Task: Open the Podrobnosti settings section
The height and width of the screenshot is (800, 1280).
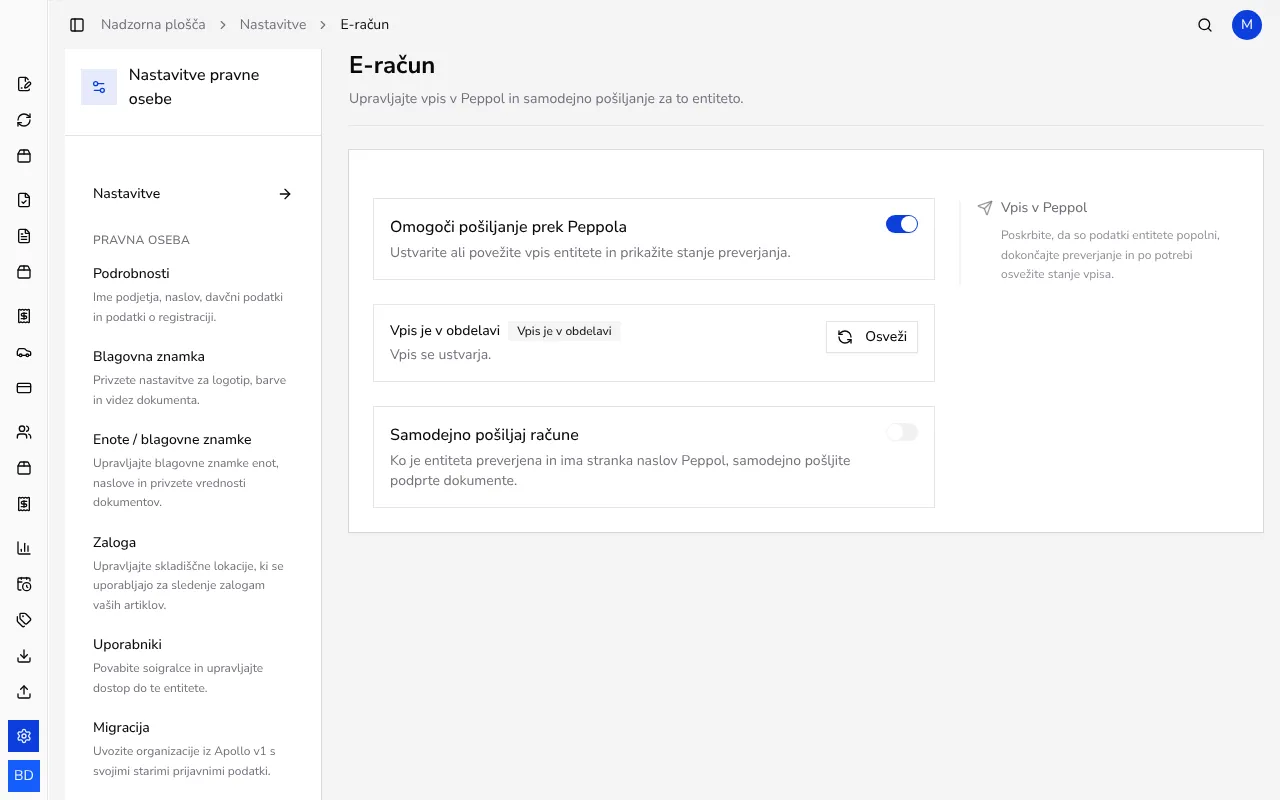Action: pyautogui.click(x=193, y=294)
